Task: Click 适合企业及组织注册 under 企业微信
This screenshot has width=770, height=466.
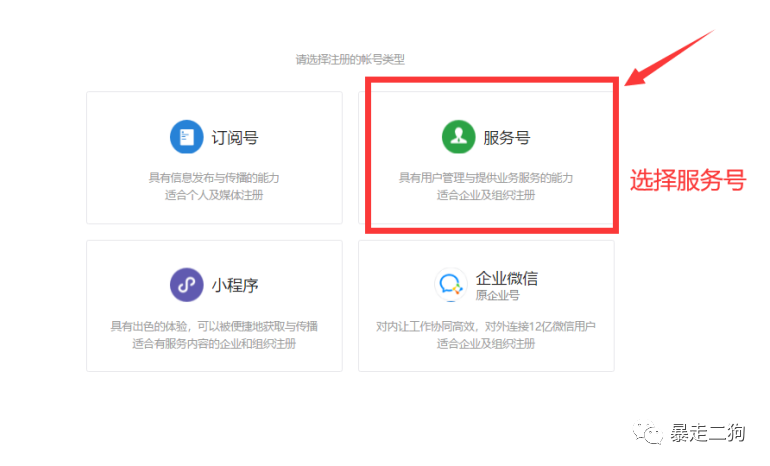Action: pyautogui.click(x=486, y=344)
